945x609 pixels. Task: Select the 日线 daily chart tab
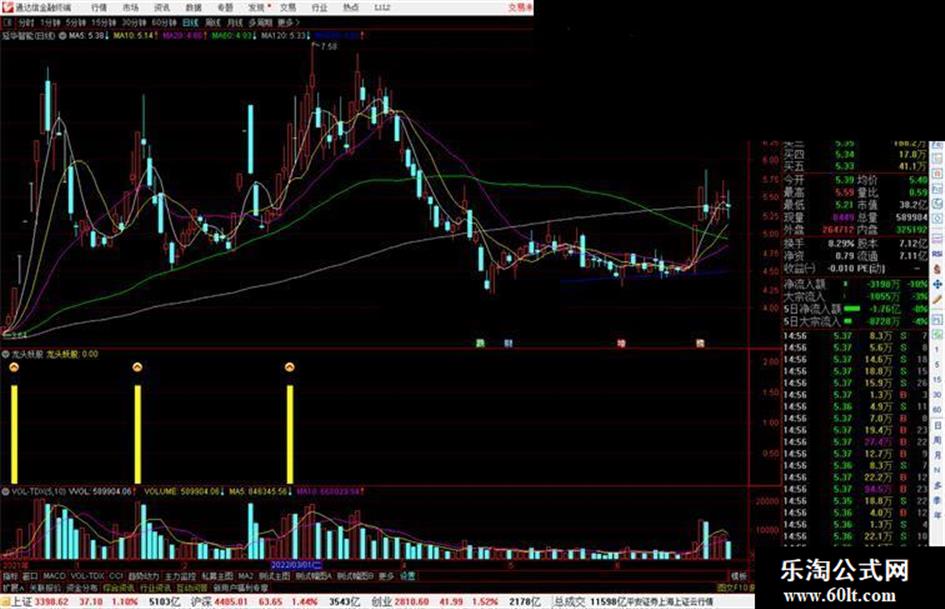[x=190, y=23]
